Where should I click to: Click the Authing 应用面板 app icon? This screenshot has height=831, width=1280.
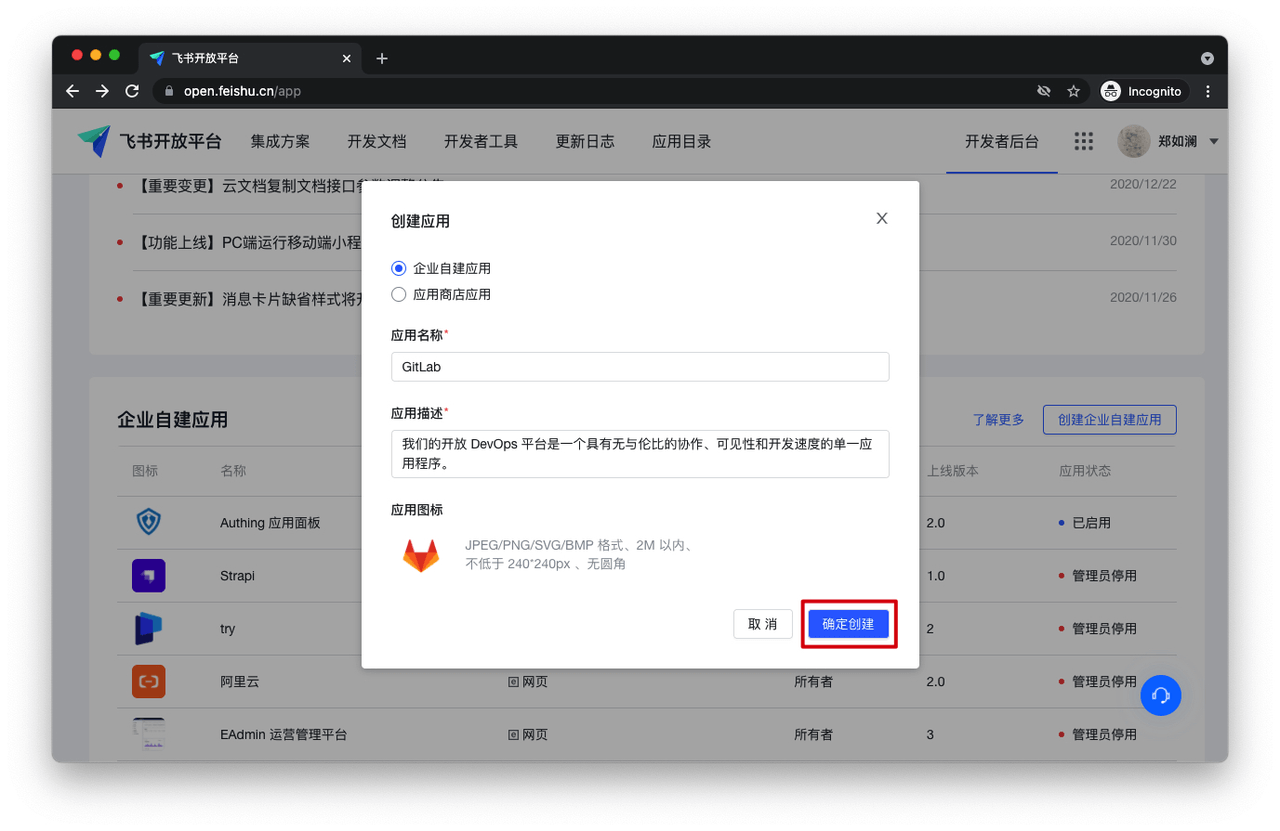point(148,522)
